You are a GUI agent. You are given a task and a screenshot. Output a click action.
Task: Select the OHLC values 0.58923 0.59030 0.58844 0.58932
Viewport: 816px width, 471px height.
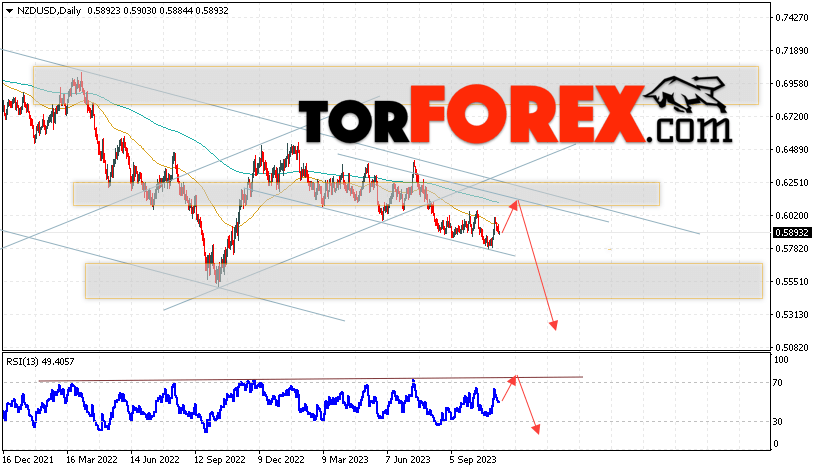158,11
